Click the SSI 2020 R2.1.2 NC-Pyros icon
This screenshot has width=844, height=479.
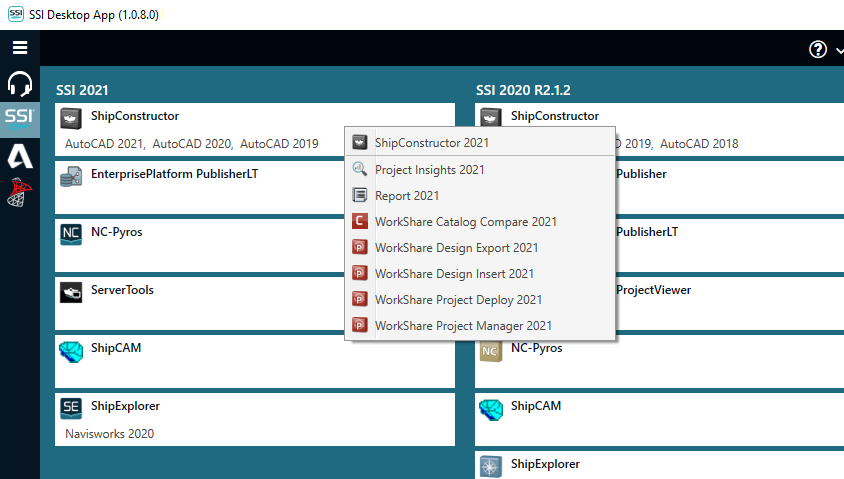tap(491, 351)
